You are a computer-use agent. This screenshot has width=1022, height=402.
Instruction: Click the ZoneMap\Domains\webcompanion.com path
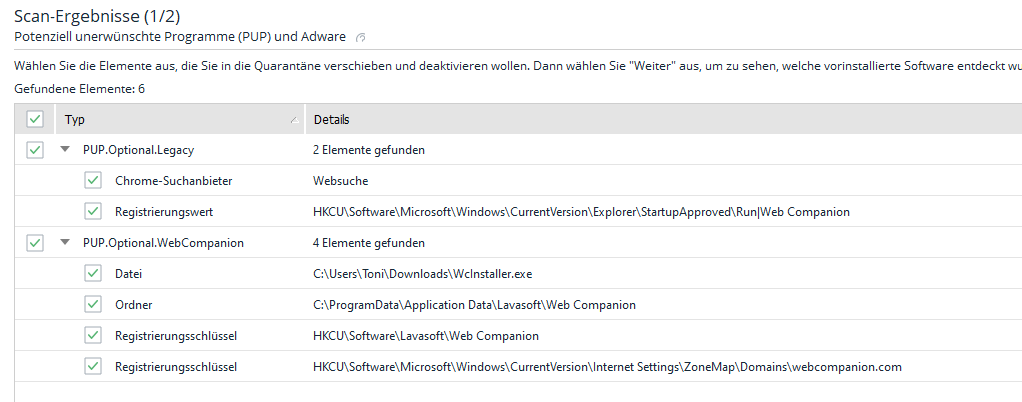coord(607,367)
